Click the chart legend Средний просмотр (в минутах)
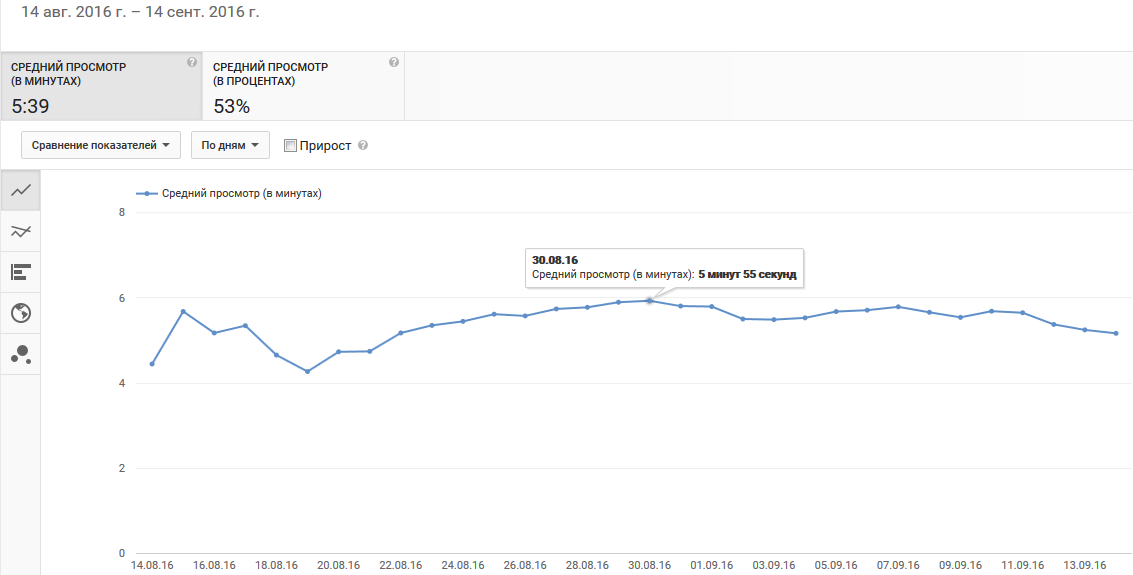 236,194
